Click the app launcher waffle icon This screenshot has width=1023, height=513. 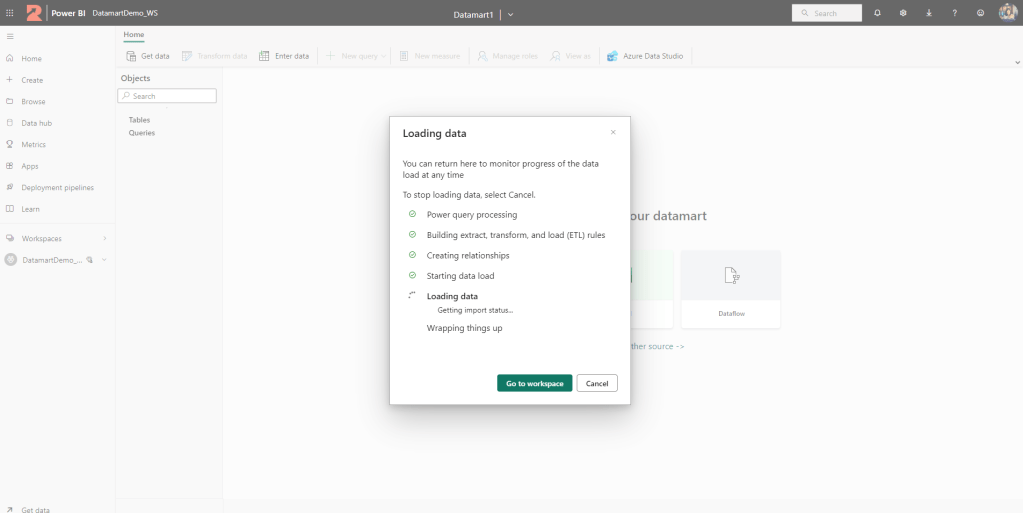point(10,13)
